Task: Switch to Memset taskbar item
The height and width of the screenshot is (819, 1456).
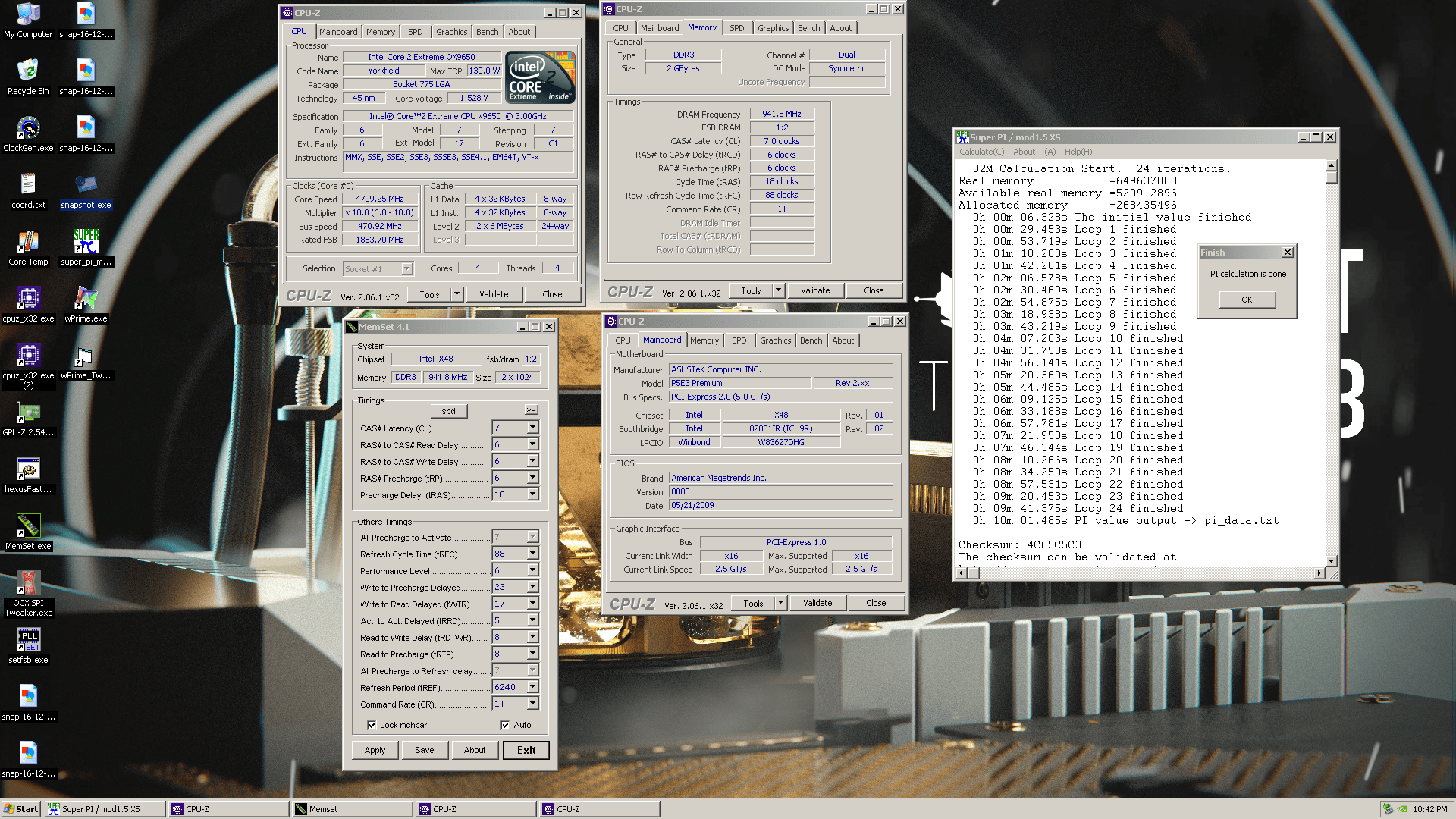Action: click(352, 809)
